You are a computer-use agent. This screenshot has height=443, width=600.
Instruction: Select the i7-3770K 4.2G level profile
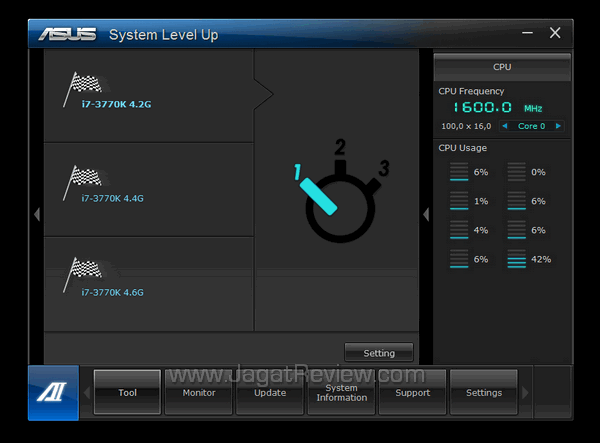(149, 95)
